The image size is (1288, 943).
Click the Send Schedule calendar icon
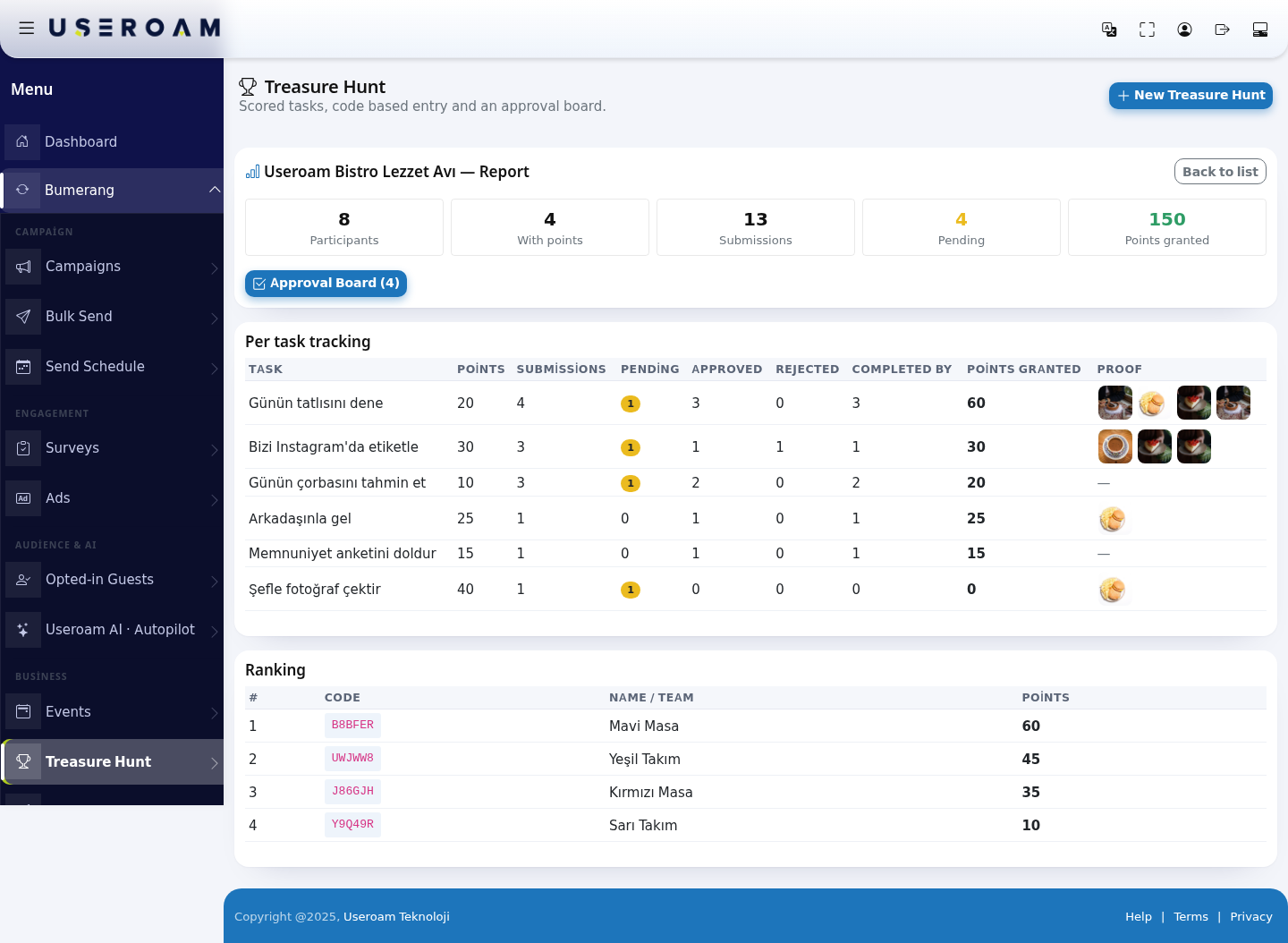pyautogui.click(x=23, y=367)
